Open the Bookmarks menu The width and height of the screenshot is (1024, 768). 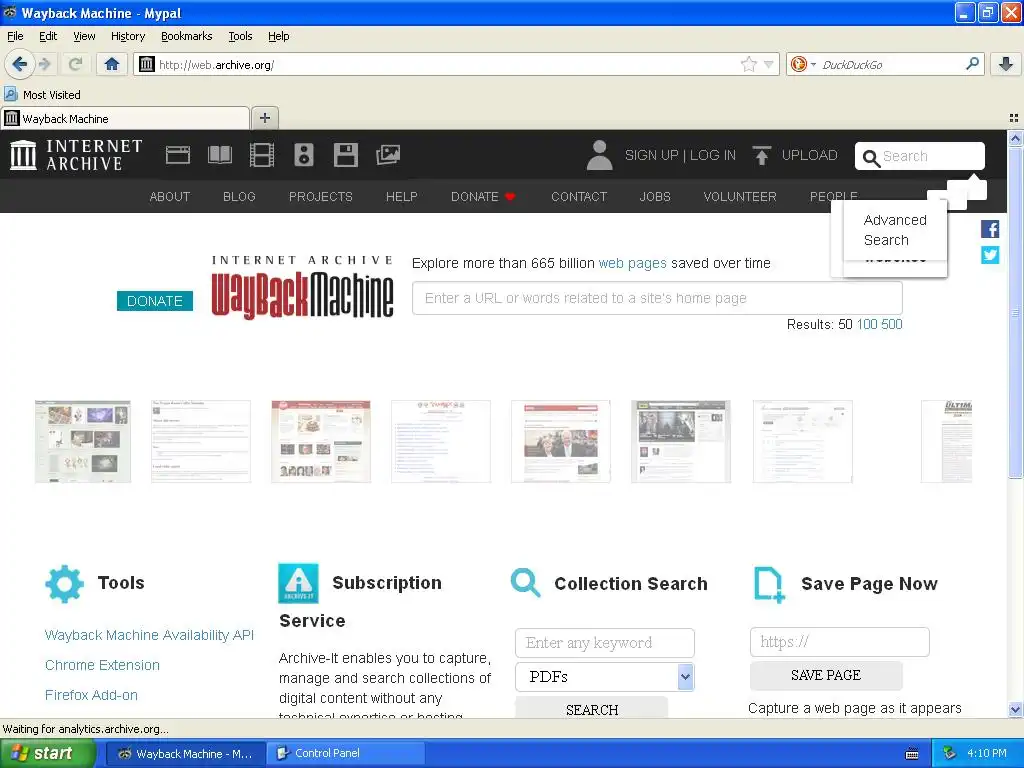click(x=186, y=36)
